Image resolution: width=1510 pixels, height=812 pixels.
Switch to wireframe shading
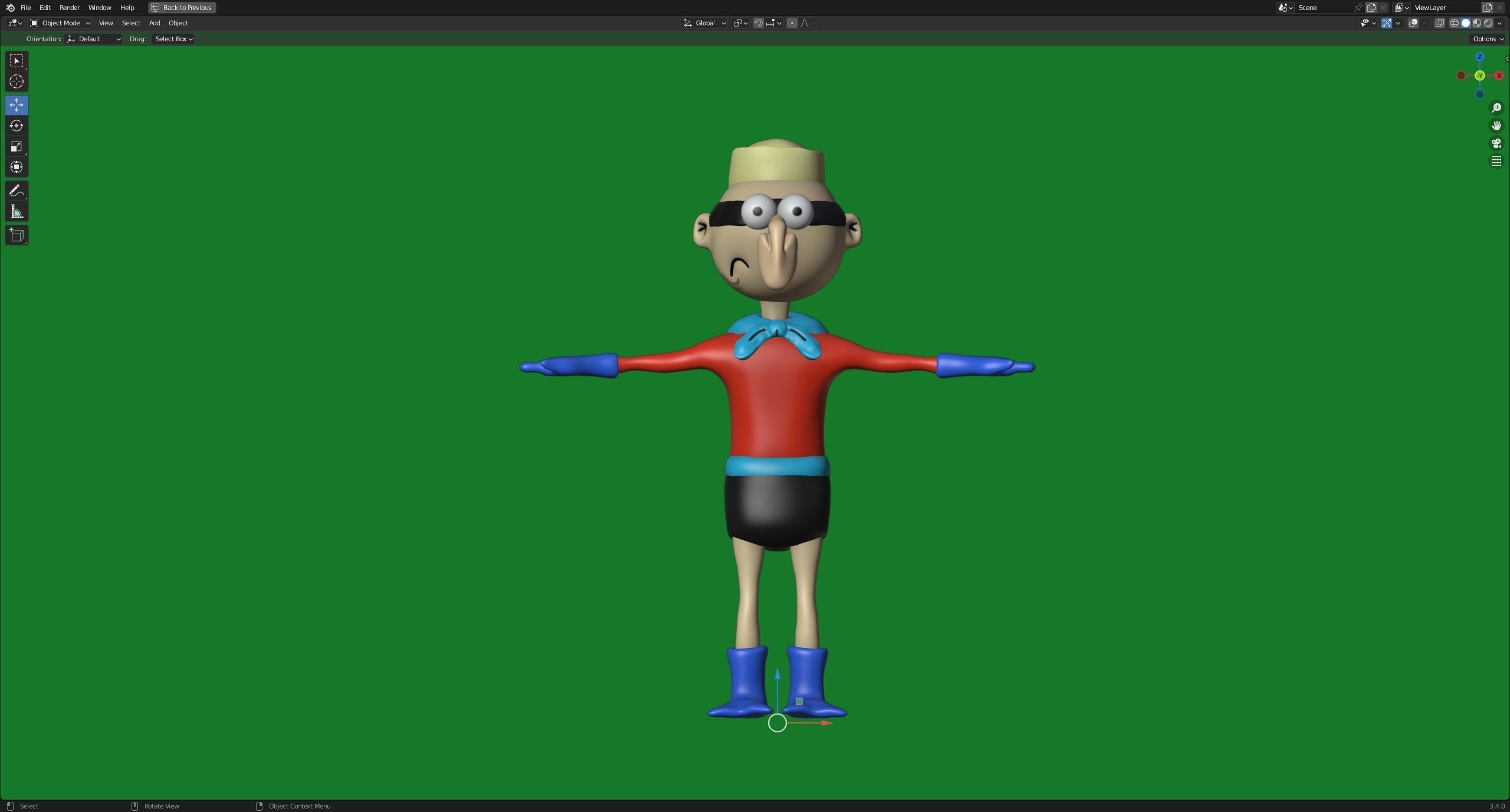1455,23
